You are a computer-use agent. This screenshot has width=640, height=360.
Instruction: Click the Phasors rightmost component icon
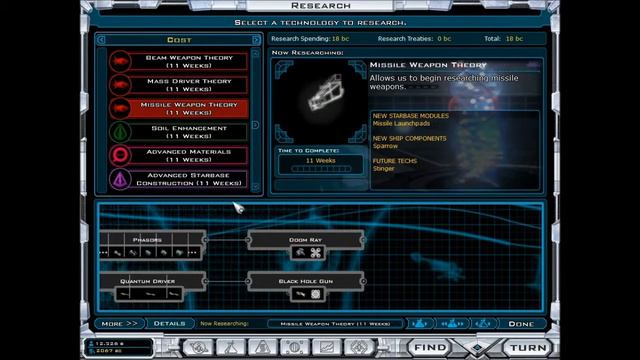click(179, 253)
